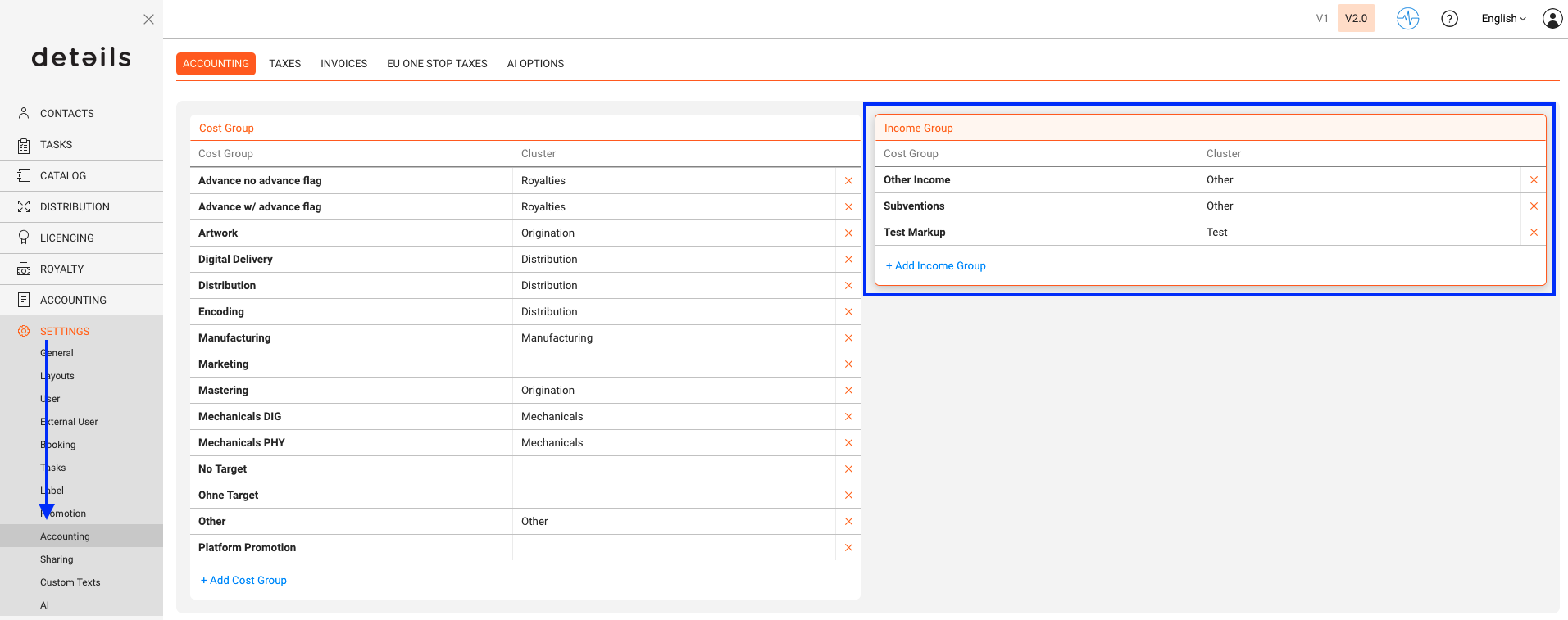The width and height of the screenshot is (1568, 620).
Task: Edit the Royalties cluster of Advance no advance flag
Action: pyautogui.click(x=674, y=180)
